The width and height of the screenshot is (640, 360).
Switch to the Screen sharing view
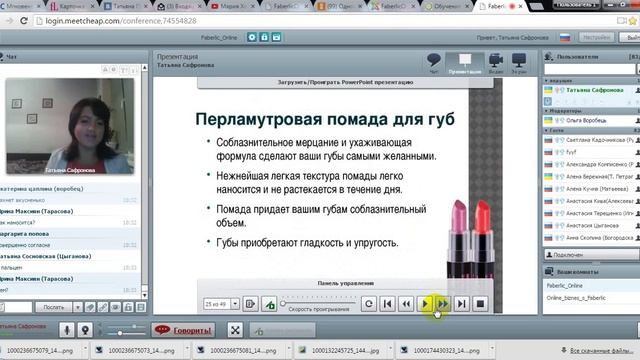[519, 63]
